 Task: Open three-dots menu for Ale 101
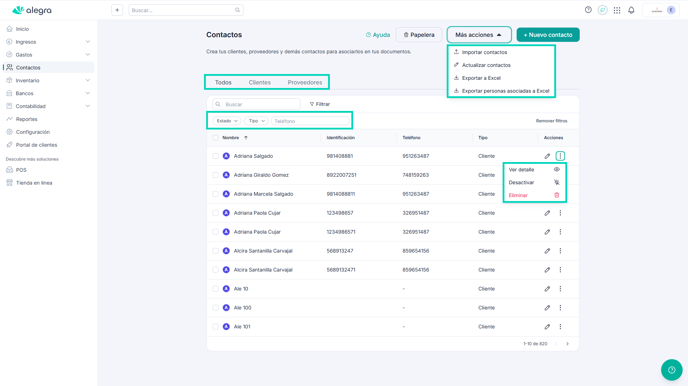pyautogui.click(x=560, y=327)
